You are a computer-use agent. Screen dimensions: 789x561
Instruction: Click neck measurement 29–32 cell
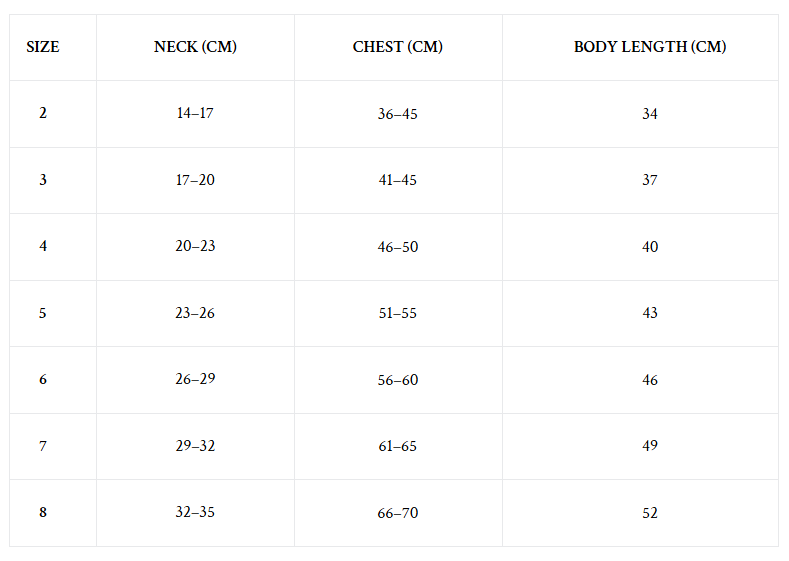tap(195, 446)
